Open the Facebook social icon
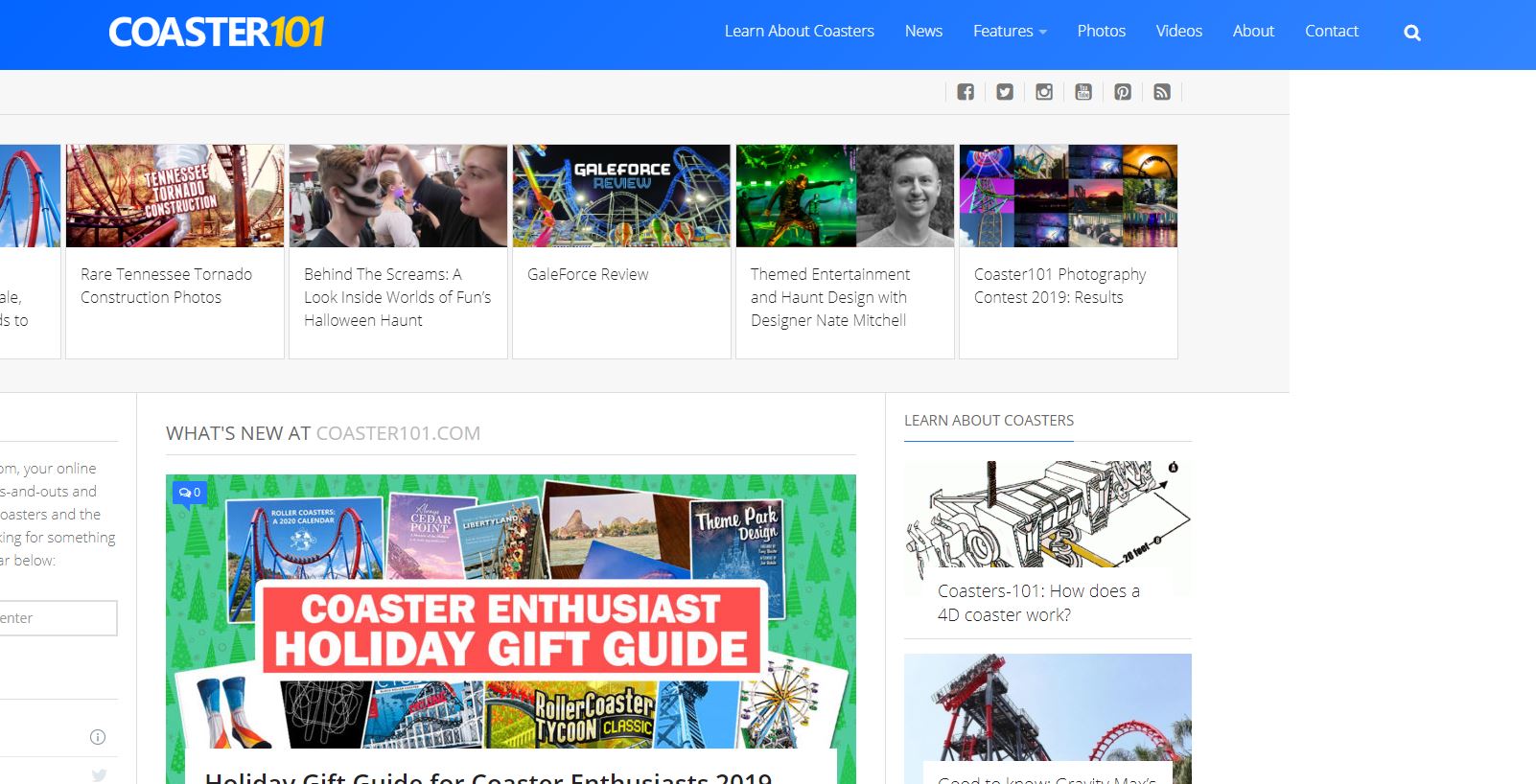1536x784 pixels. (966, 92)
